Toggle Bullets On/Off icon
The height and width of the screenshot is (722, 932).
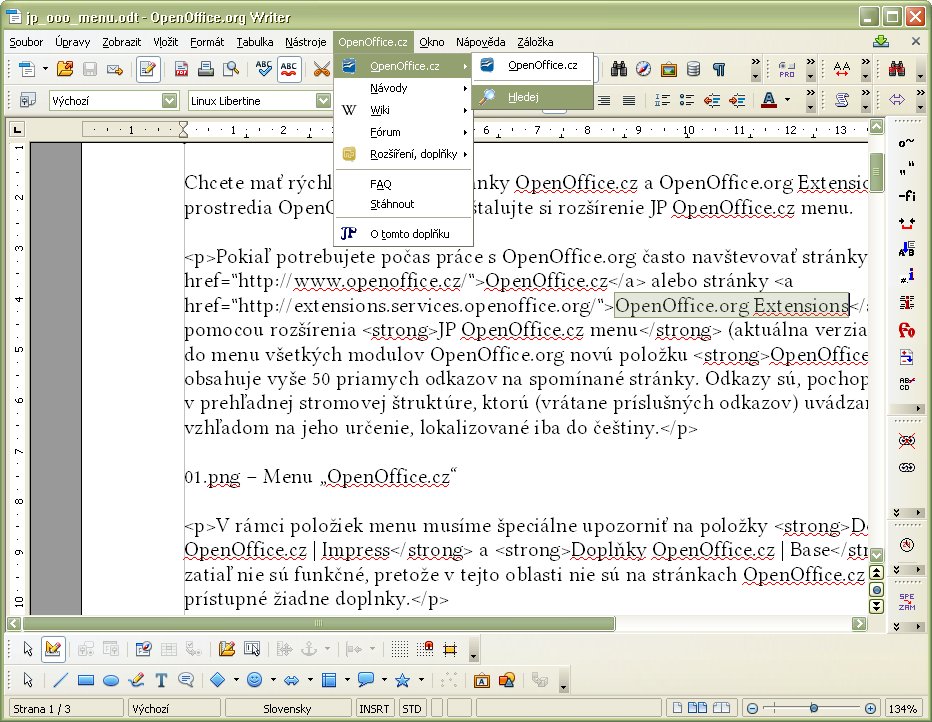point(687,100)
